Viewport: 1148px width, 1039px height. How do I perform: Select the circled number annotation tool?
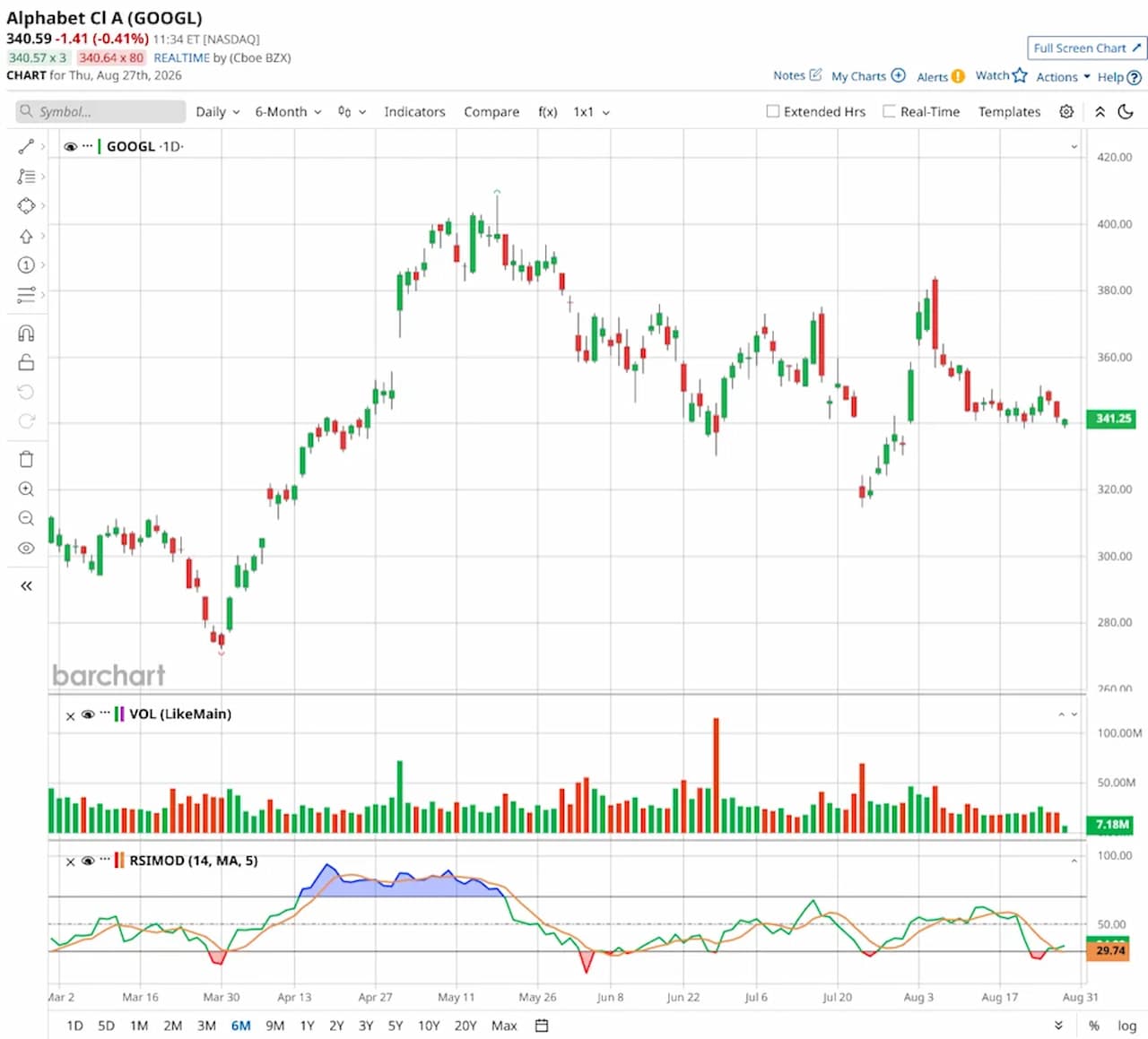tap(26, 265)
